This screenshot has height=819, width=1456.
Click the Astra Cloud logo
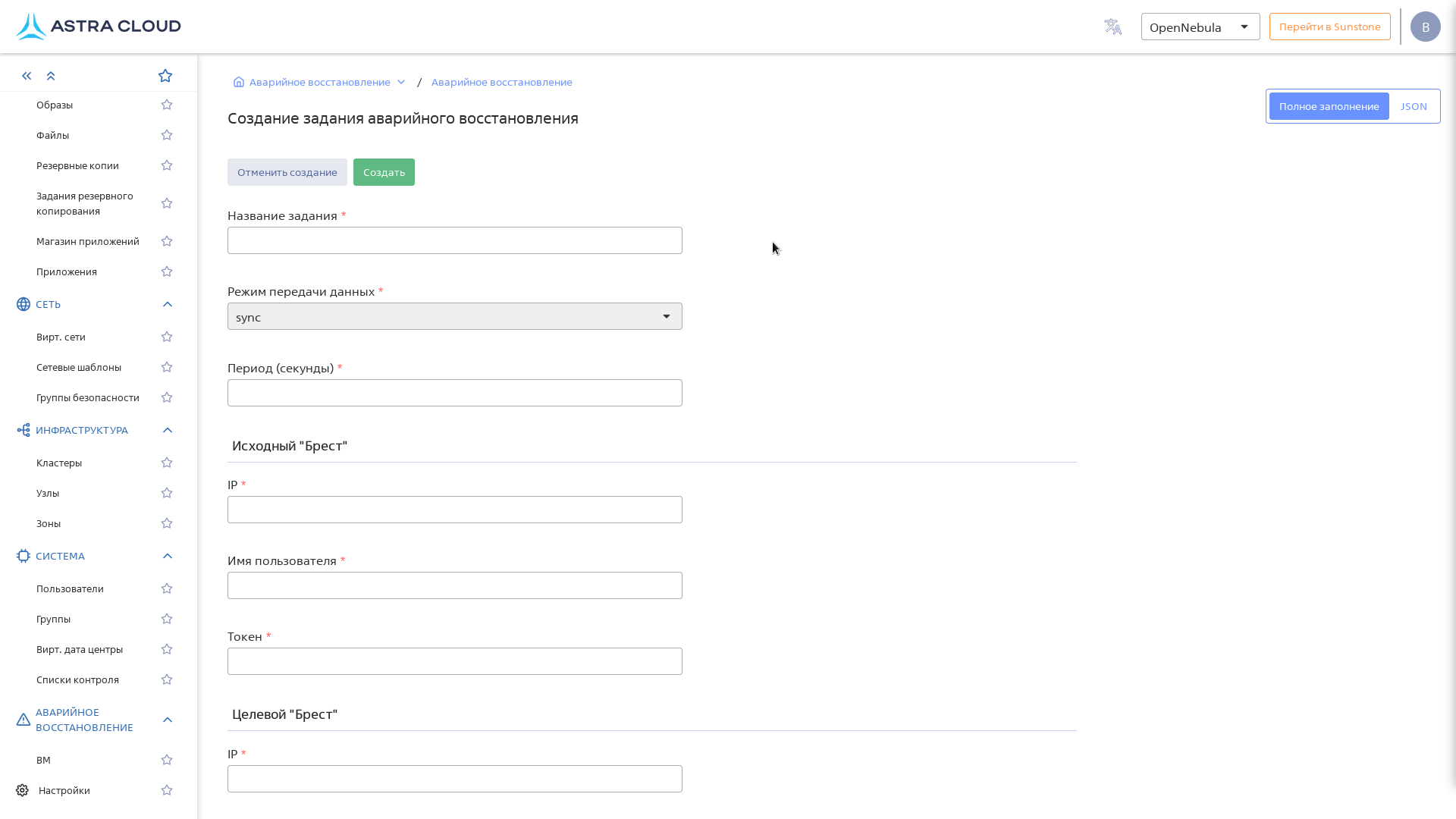tap(99, 27)
